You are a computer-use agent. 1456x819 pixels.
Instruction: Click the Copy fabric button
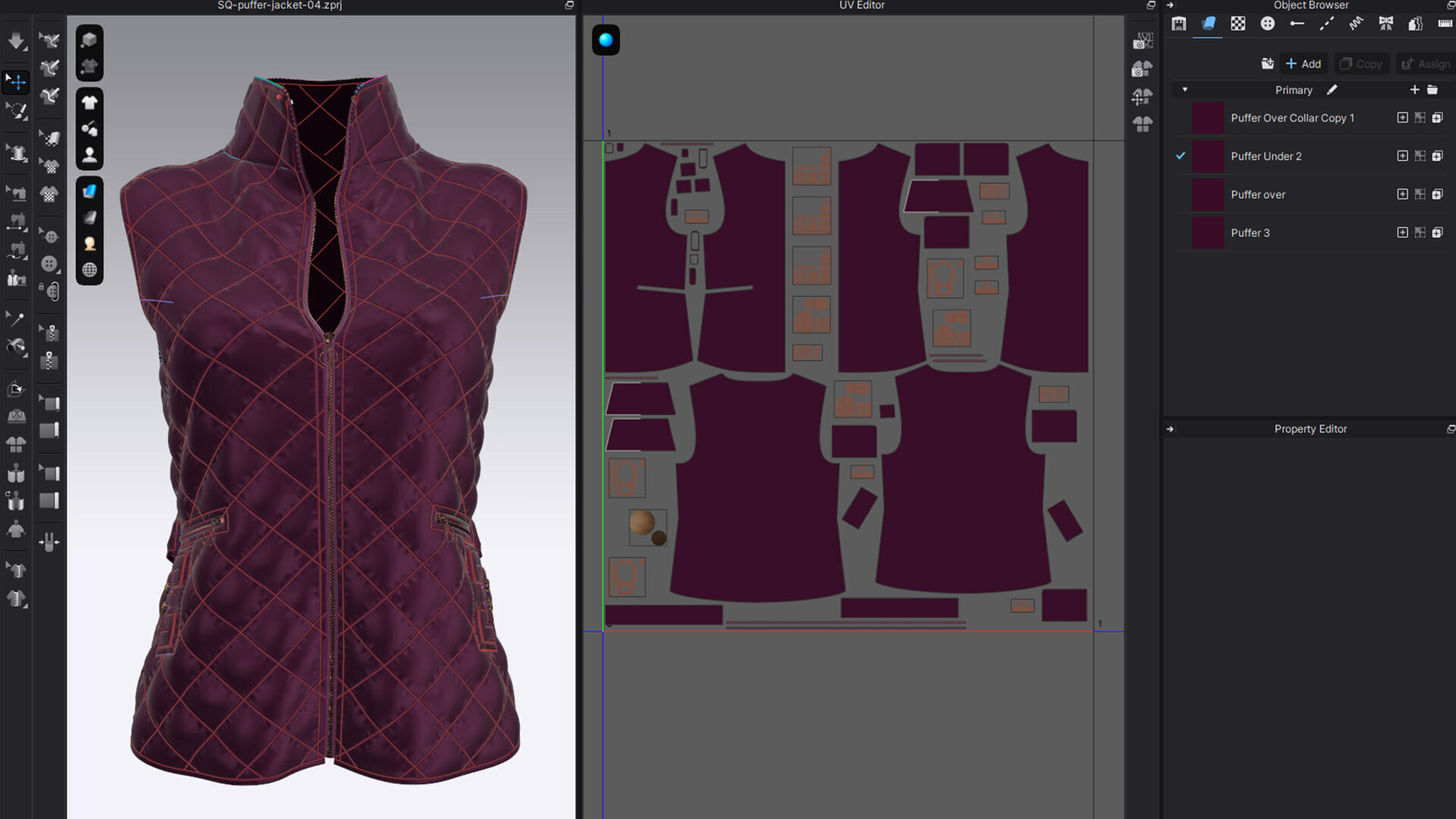point(1360,64)
